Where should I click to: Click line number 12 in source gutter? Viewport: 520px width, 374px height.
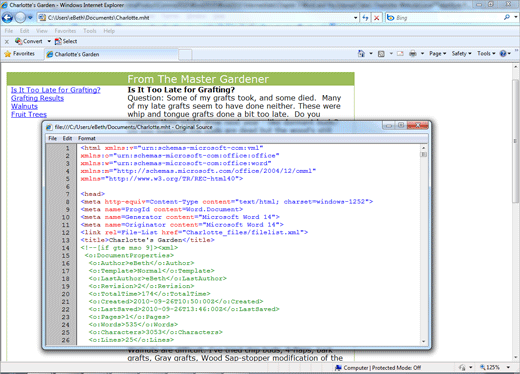coord(65,232)
